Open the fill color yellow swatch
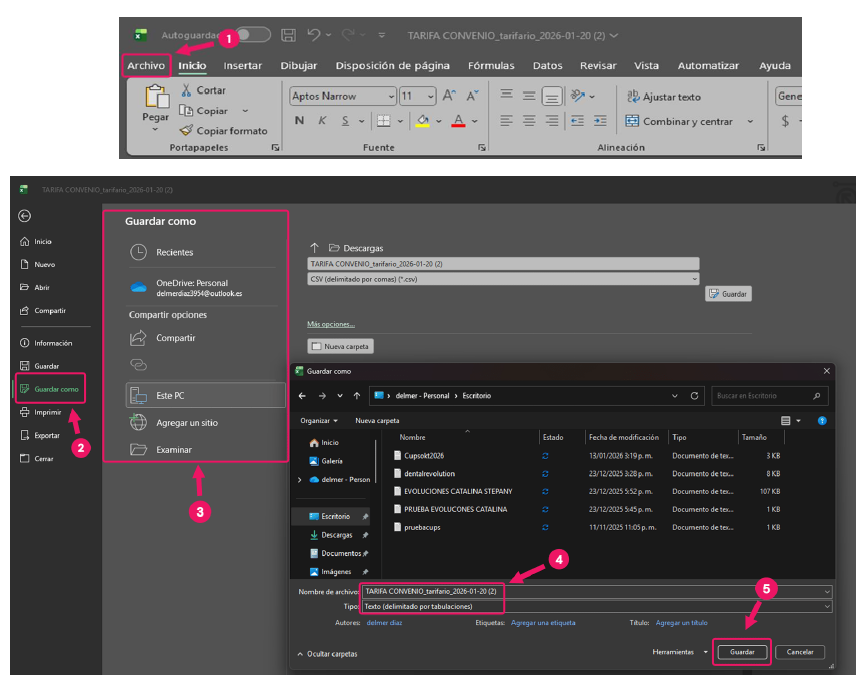 click(422, 121)
